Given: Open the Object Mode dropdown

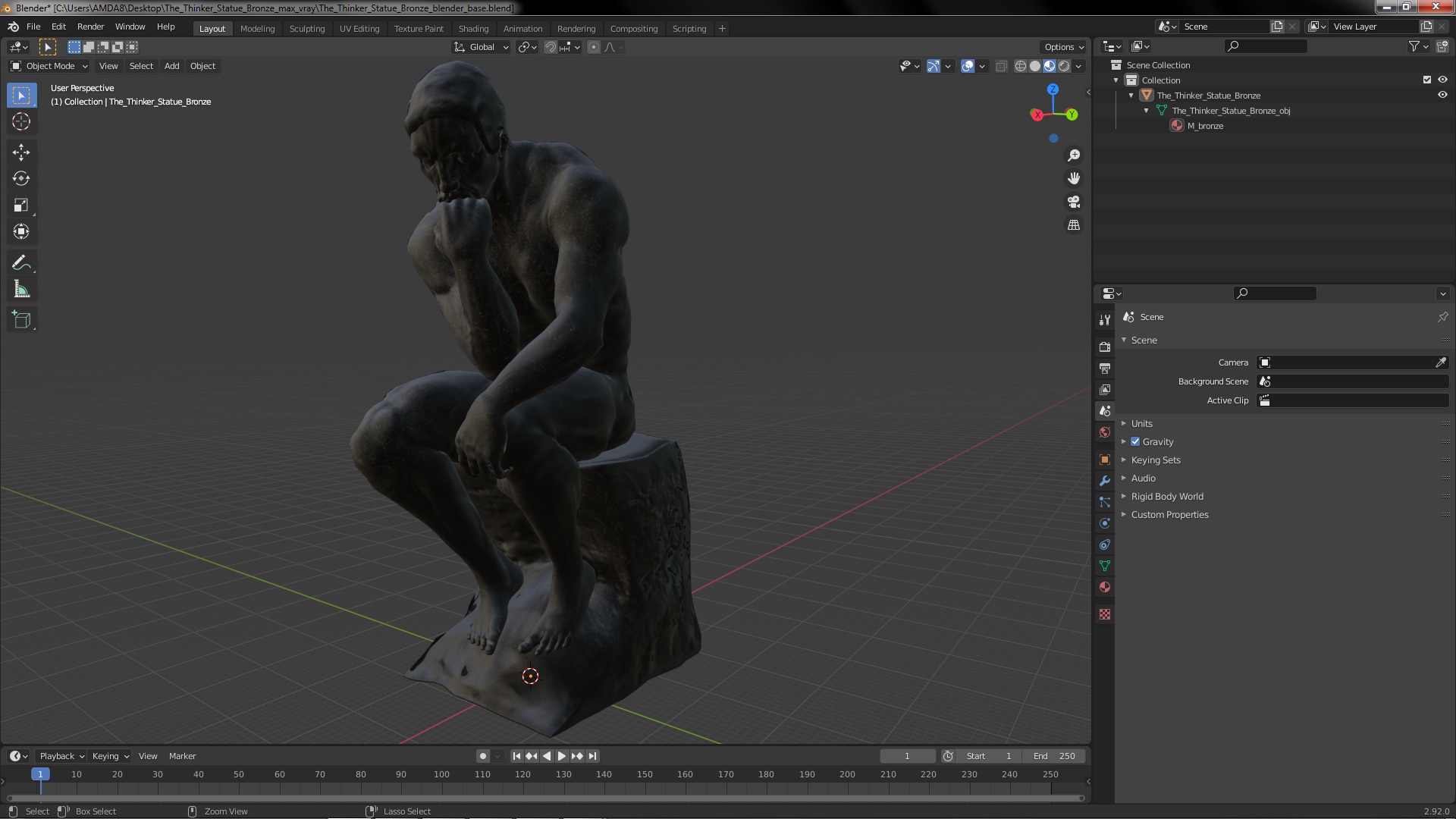Looking at the screenshot, I should (49, 66).
